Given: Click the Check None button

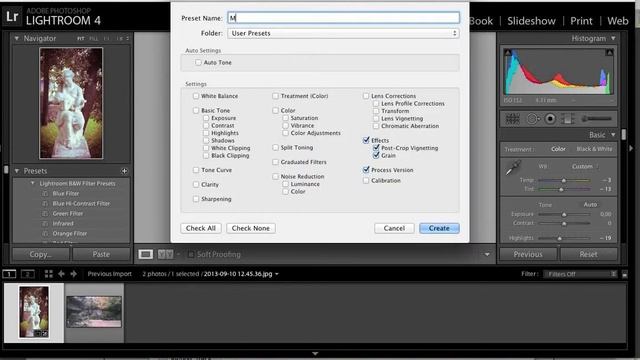Looking at the screenshot, I should 251,228.
